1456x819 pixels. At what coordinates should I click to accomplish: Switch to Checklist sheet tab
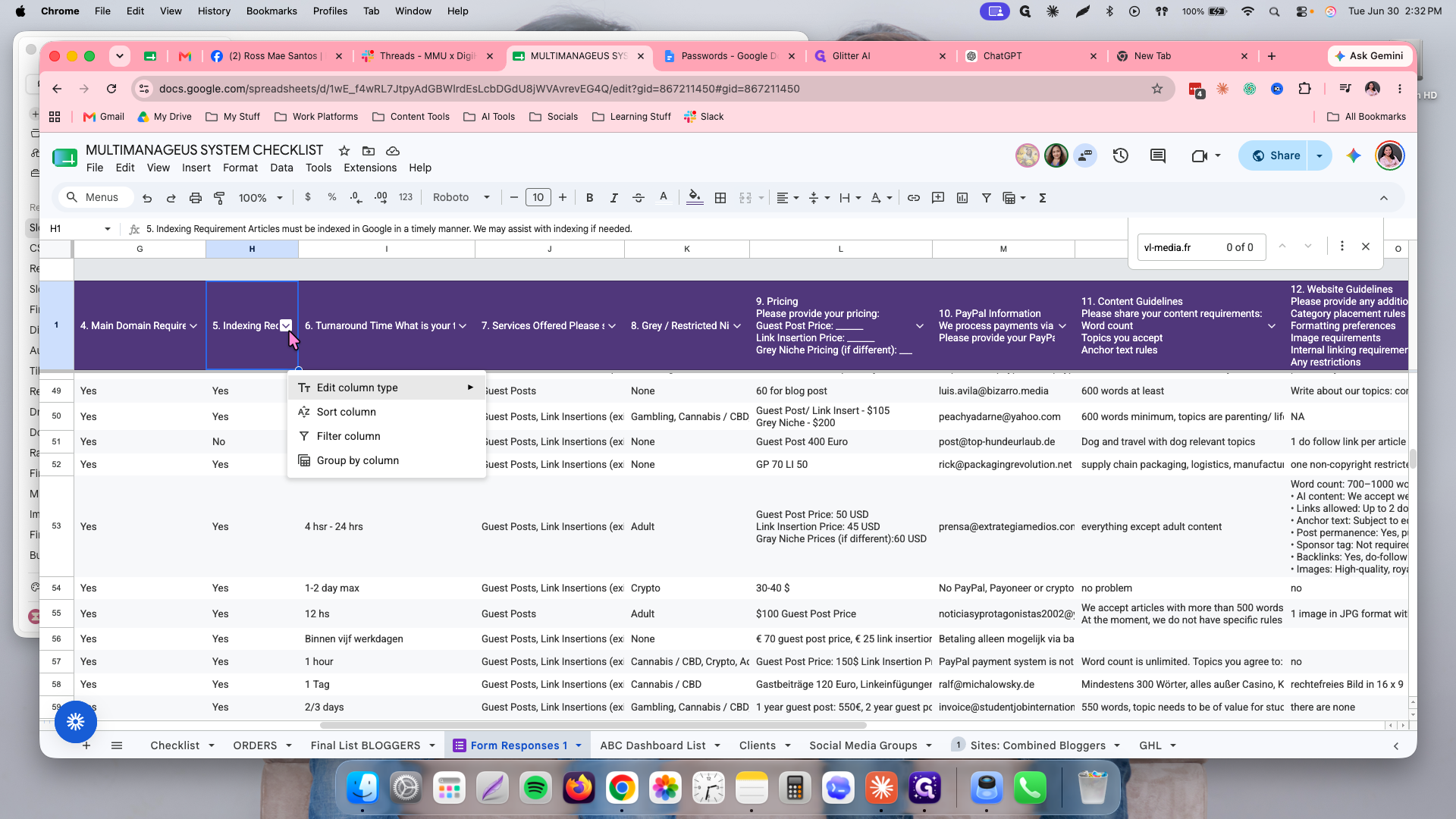175,745
